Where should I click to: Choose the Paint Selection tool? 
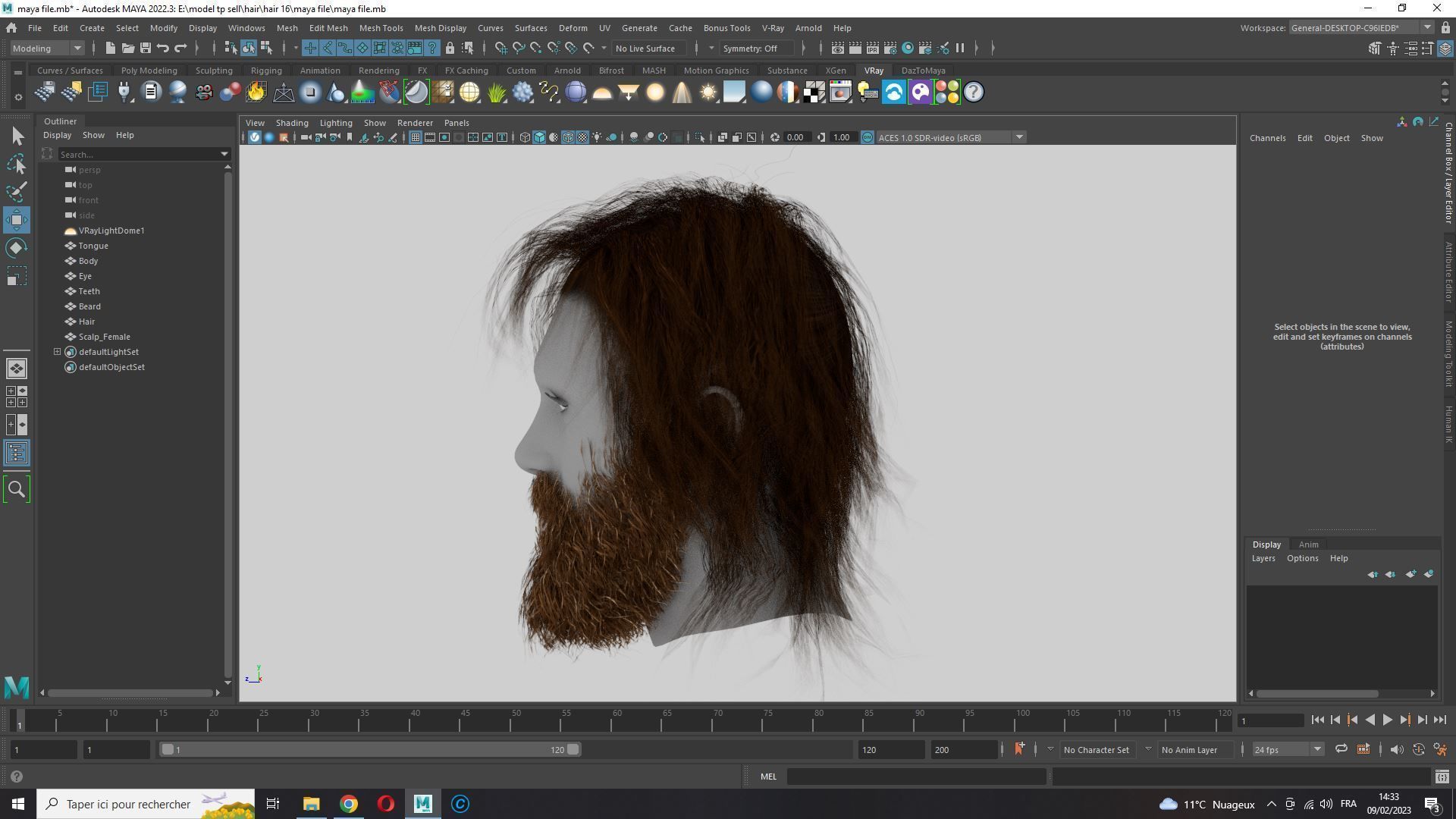point(17,192)
